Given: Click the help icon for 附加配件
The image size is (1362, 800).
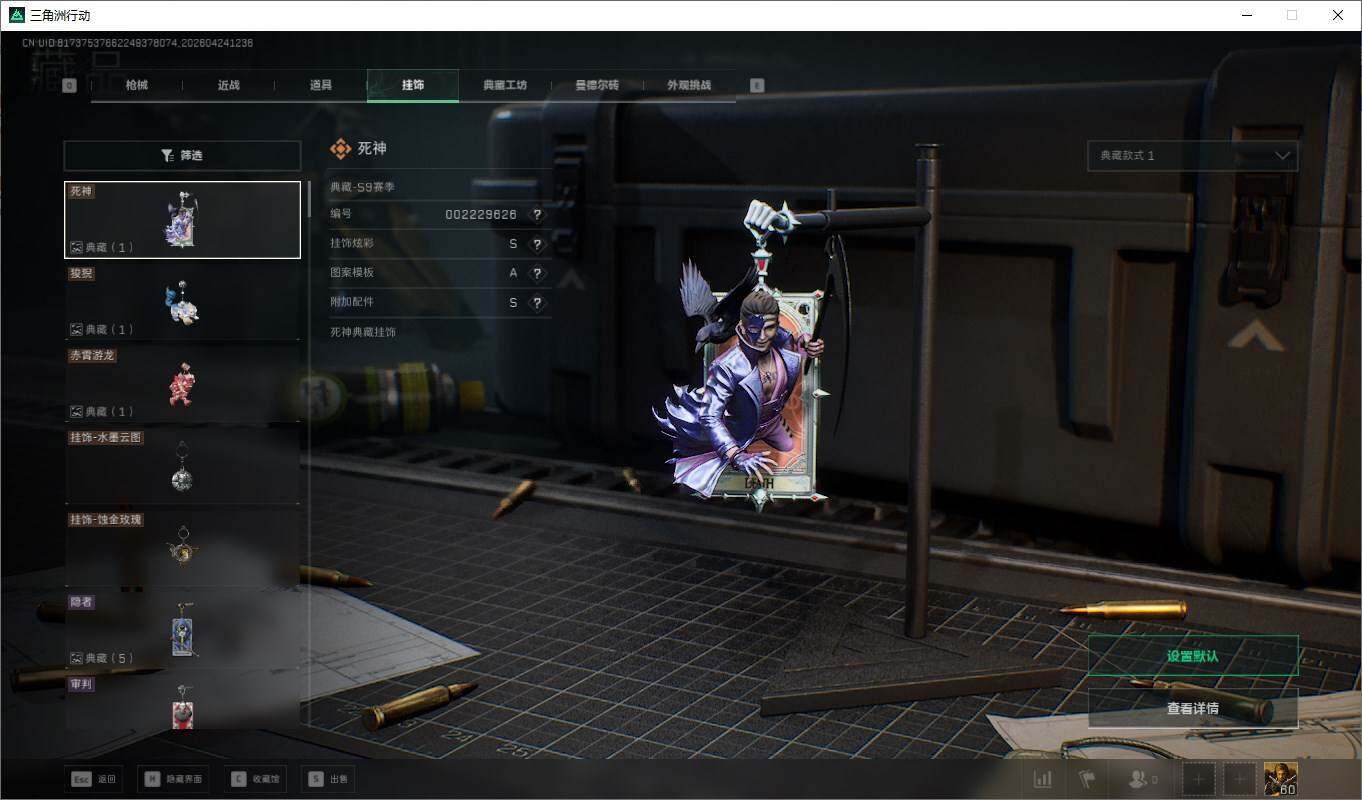Looking at the screenshot, I should [x=537, y=303].
